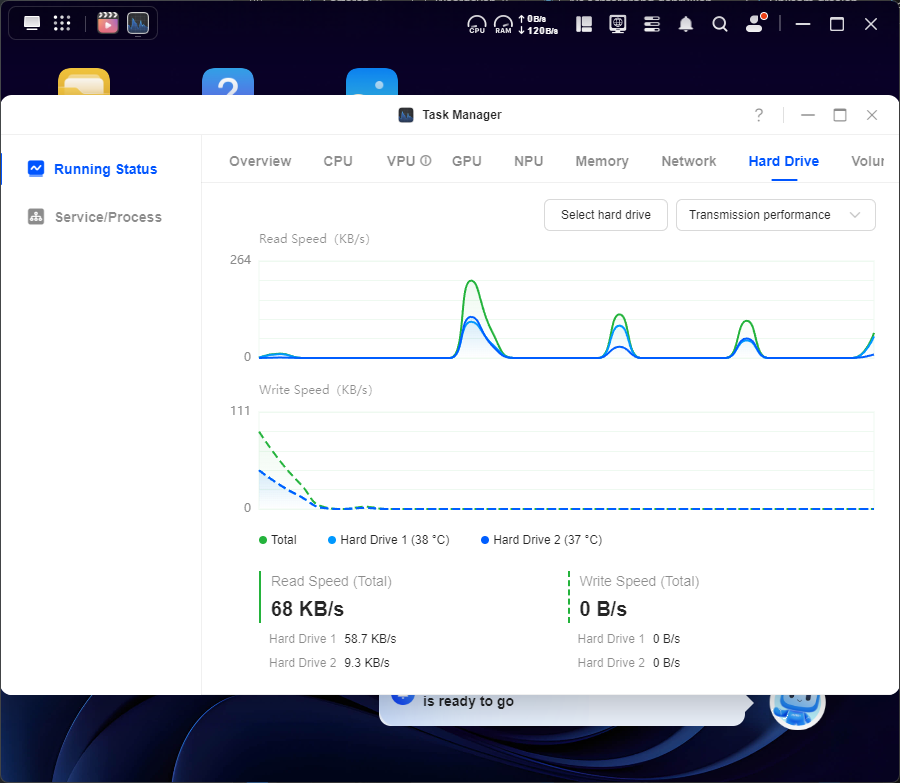
Task: Click the Select hard drive button
Action: coord(605,215)
